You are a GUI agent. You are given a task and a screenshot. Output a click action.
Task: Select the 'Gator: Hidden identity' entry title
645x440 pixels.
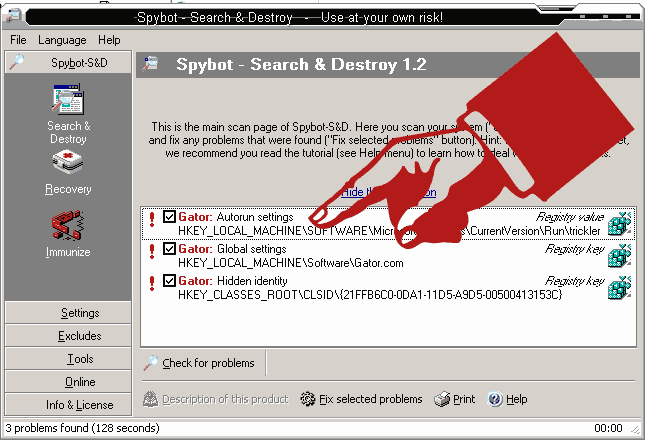(x=232, y=280)
